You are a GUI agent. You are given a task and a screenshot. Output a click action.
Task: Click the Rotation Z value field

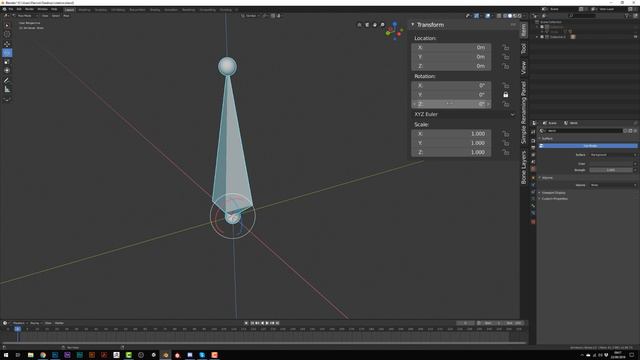[x=451, y=104]
